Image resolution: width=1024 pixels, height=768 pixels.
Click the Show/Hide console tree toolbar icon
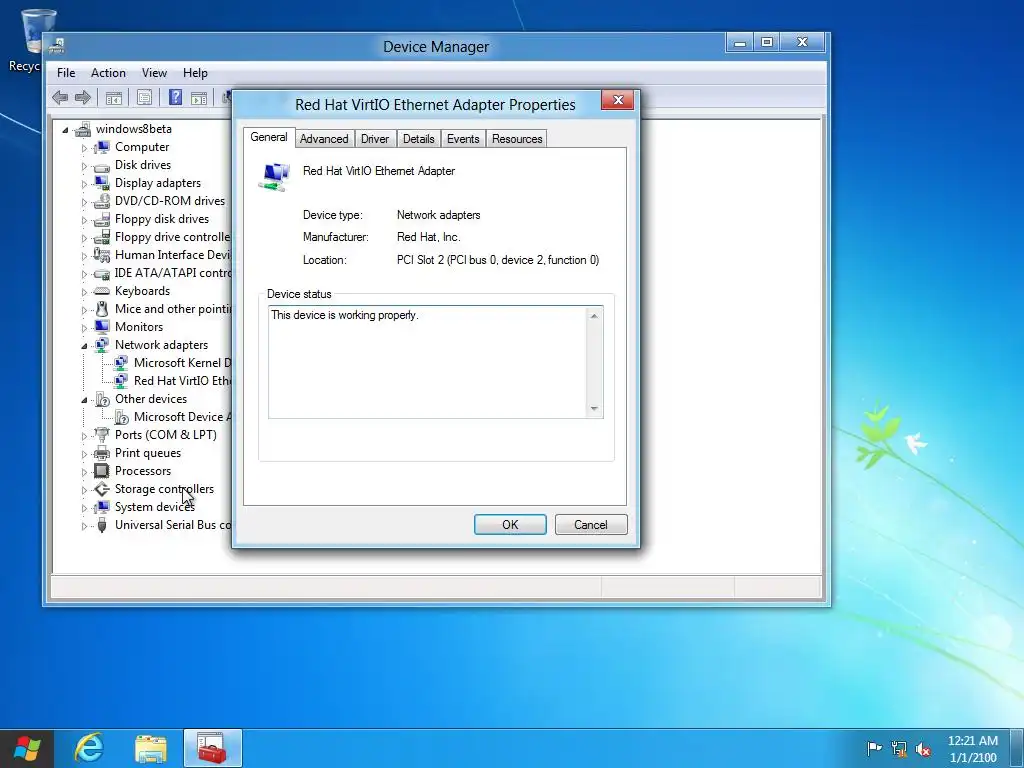[x=114, y=98]
